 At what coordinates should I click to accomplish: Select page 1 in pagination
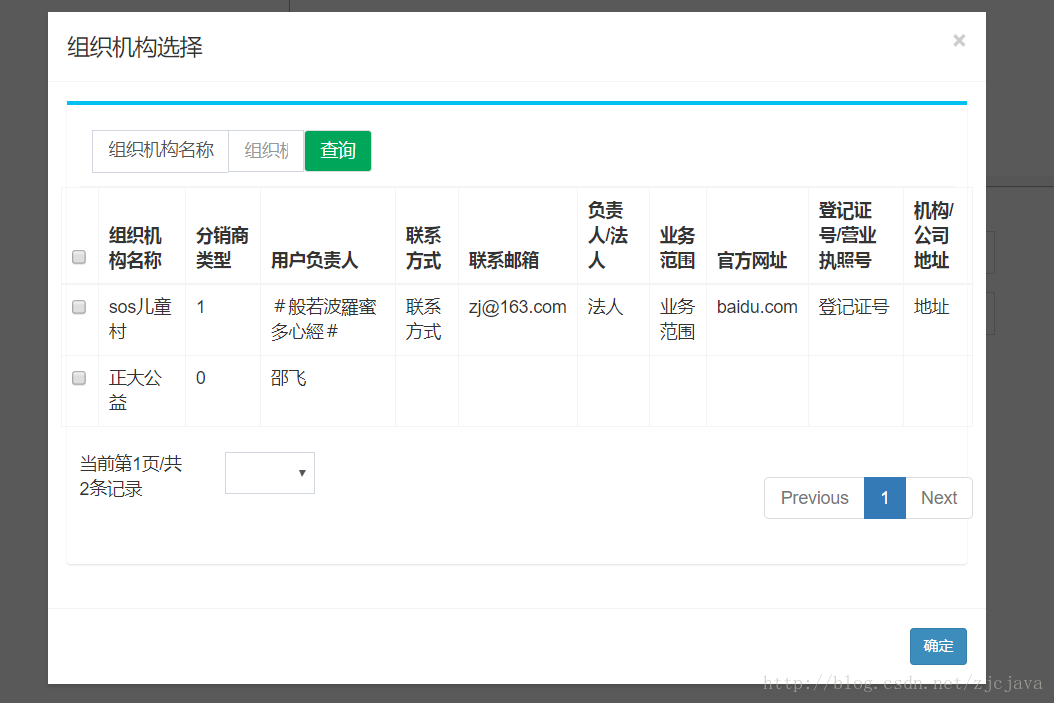(x=885, y=498)
